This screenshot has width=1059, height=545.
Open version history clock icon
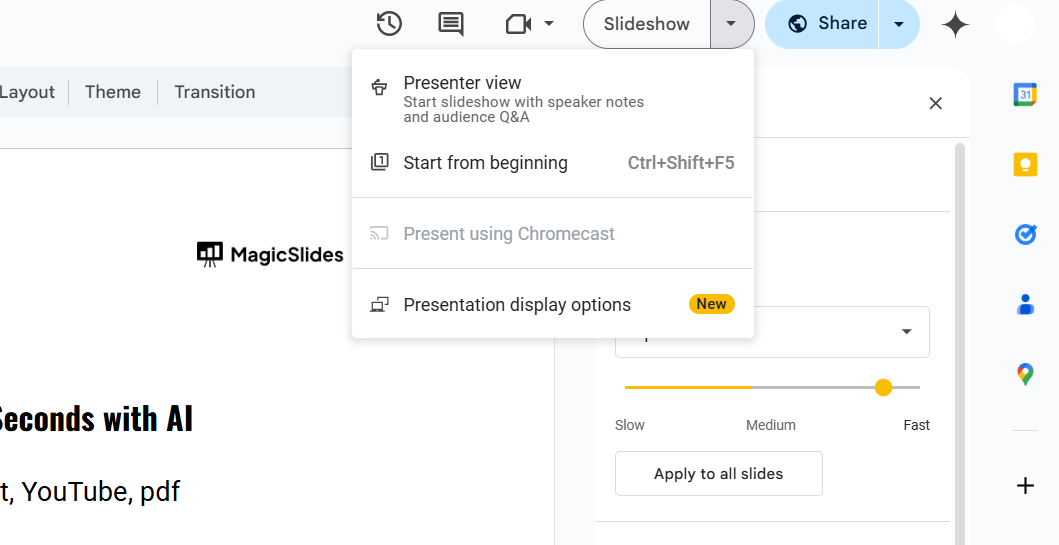389,24
